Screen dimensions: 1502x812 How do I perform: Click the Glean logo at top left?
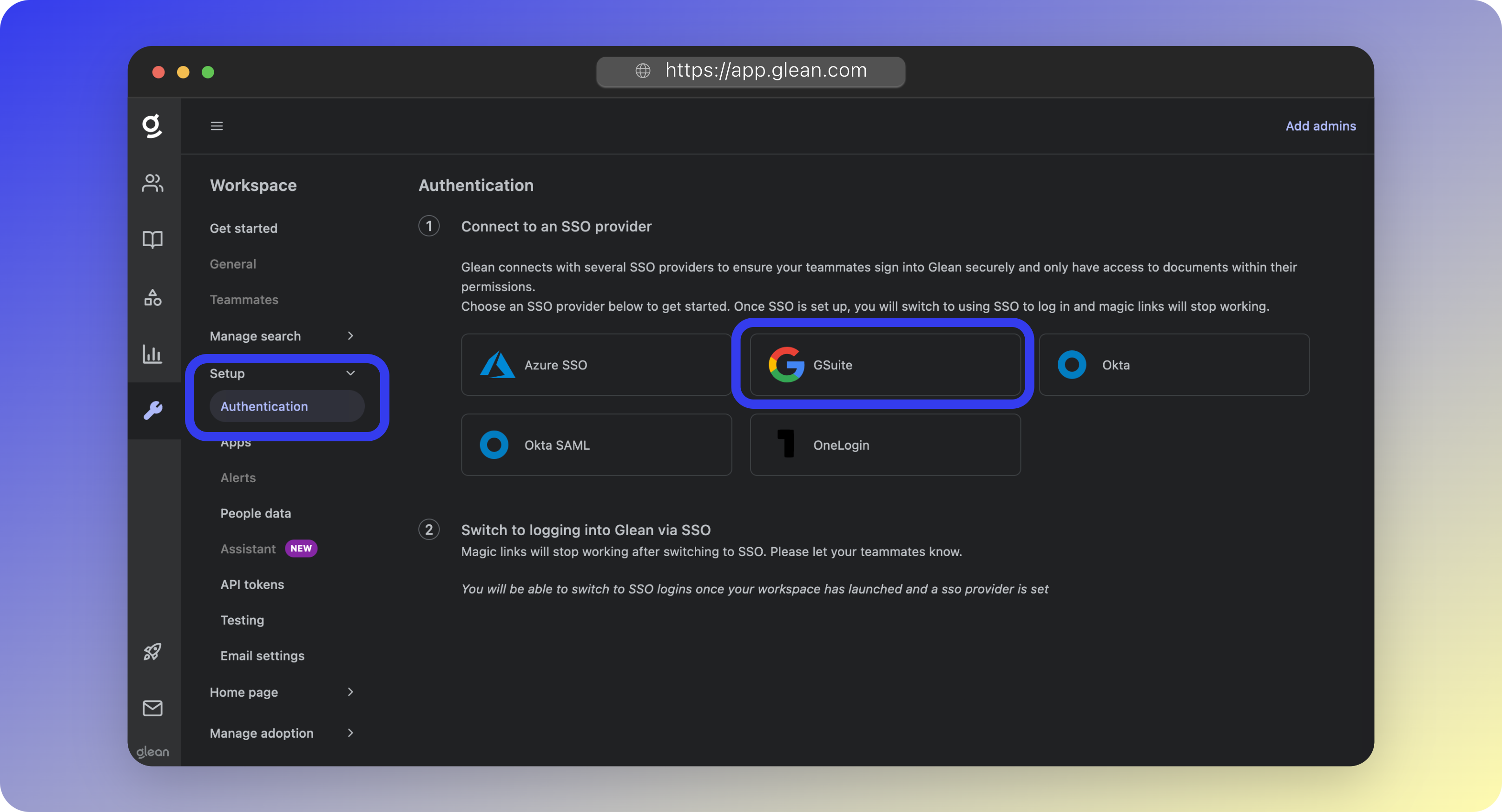[153, 126]
